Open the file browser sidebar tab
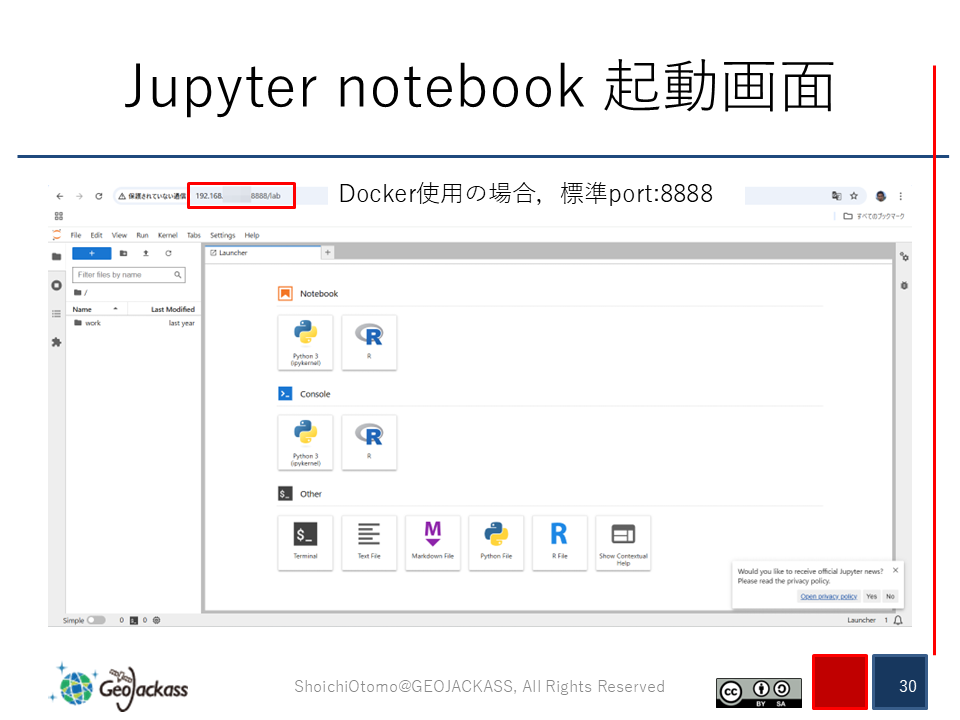 [57, 257]
